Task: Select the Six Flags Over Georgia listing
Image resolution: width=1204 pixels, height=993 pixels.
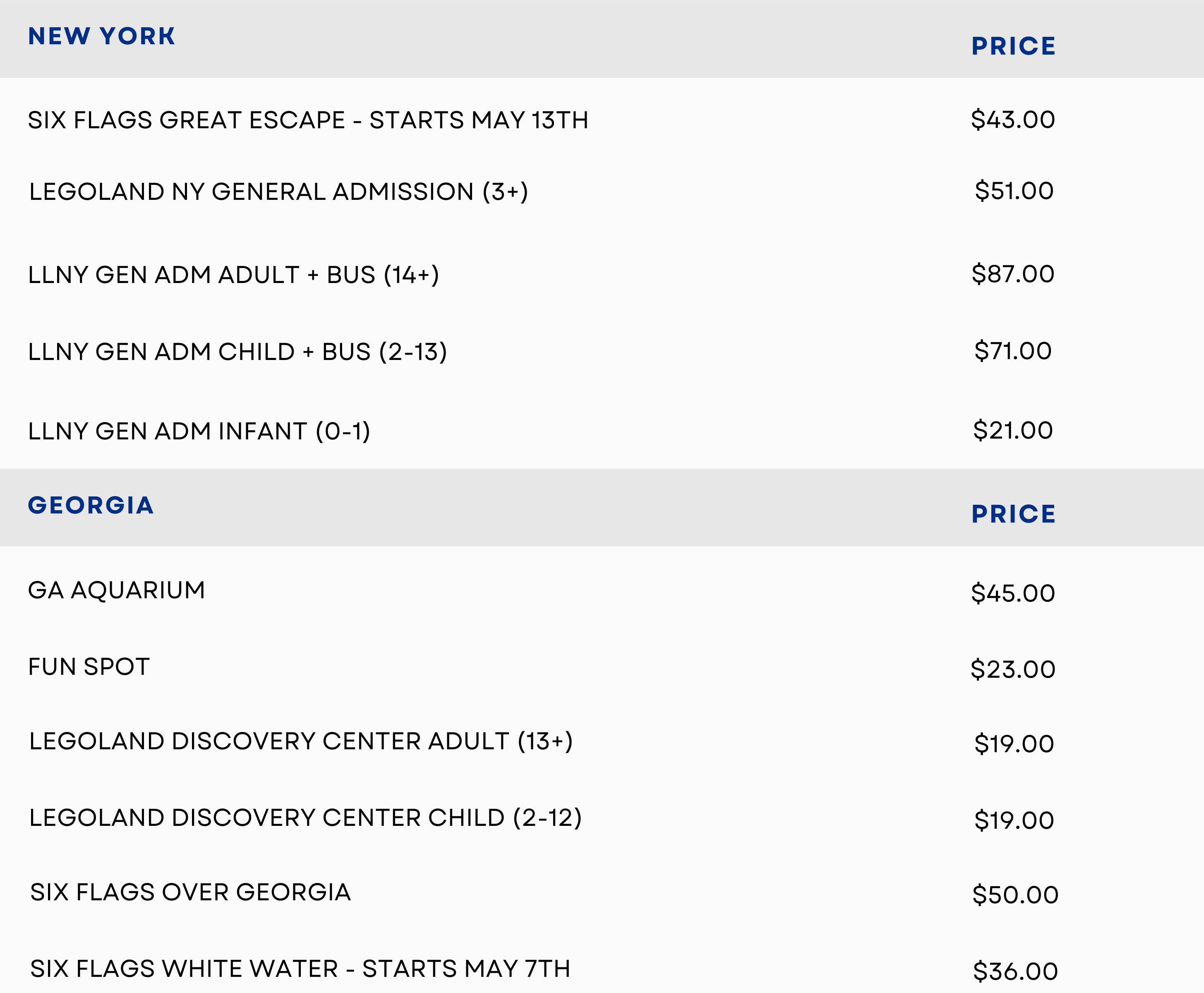Action: (x=190, y=892)
